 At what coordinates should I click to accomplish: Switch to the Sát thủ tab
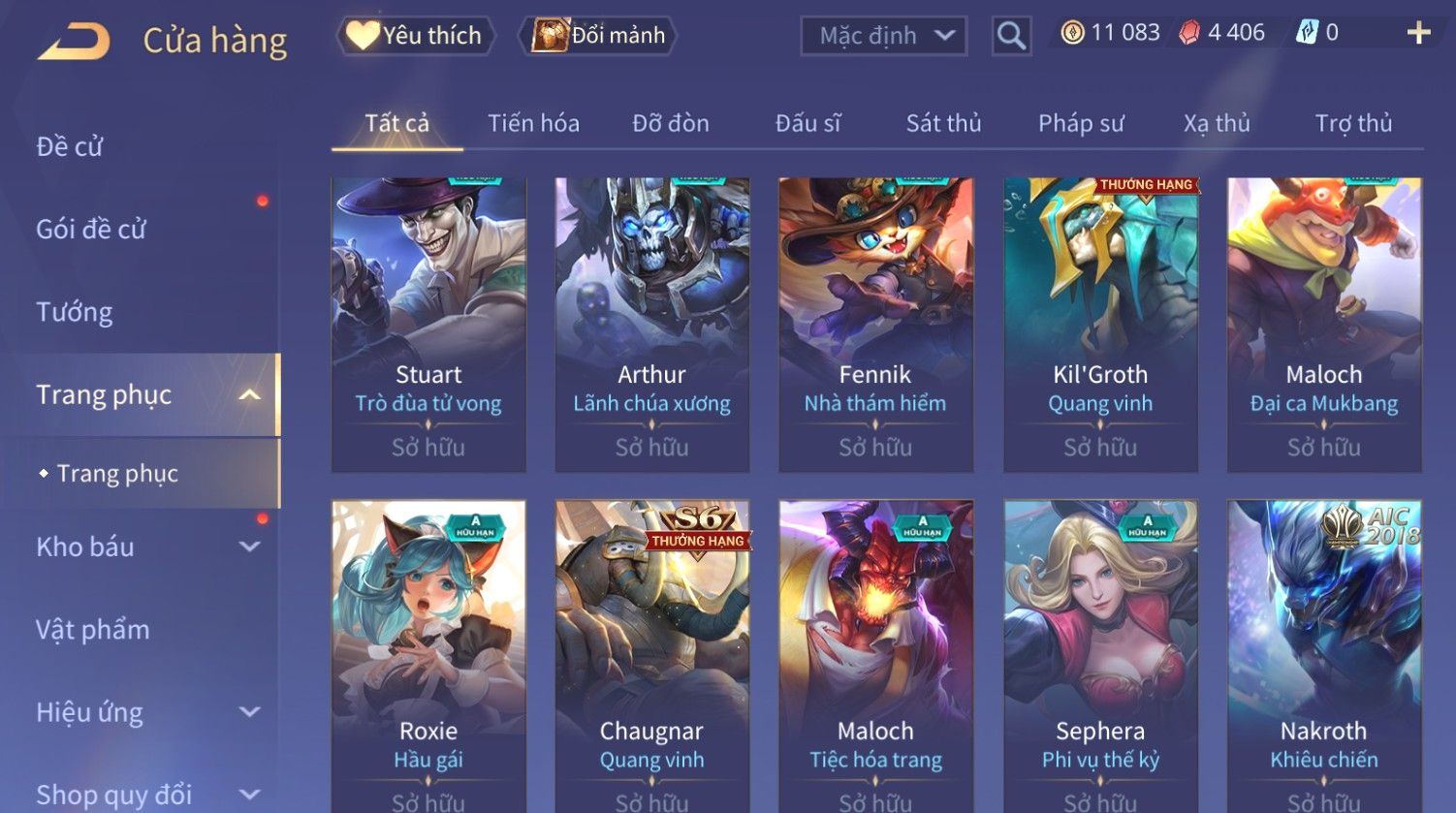944,123
